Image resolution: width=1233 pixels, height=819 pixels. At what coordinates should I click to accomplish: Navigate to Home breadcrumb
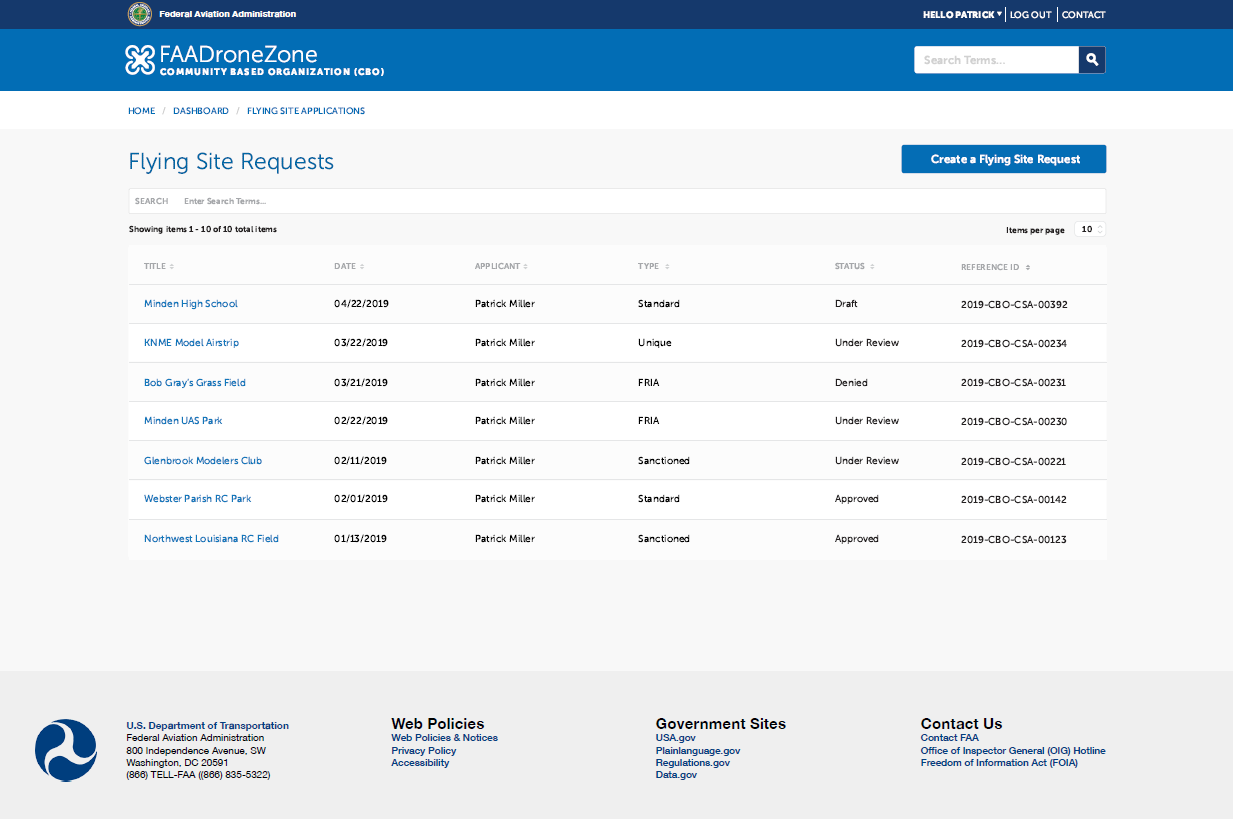141,111
